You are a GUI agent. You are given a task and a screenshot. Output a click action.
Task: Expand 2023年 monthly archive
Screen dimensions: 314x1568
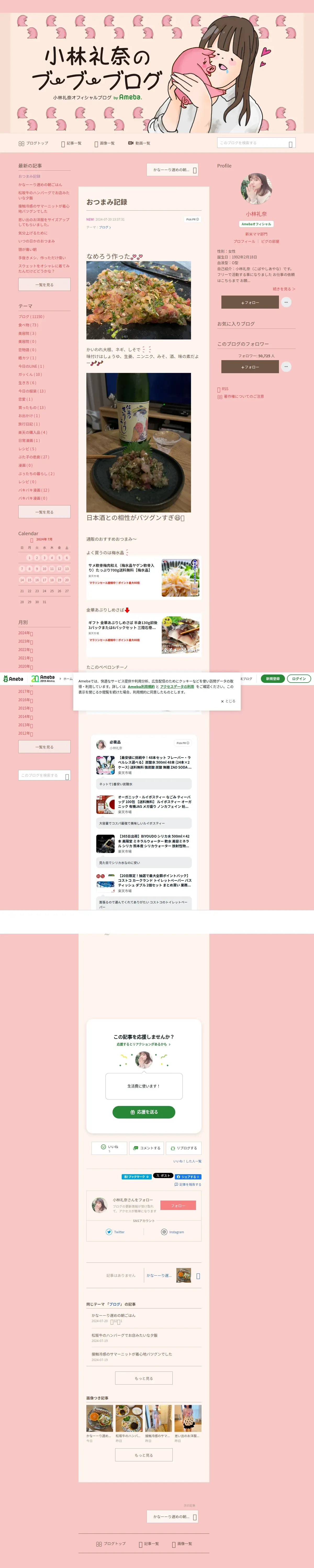coord(26,642)
